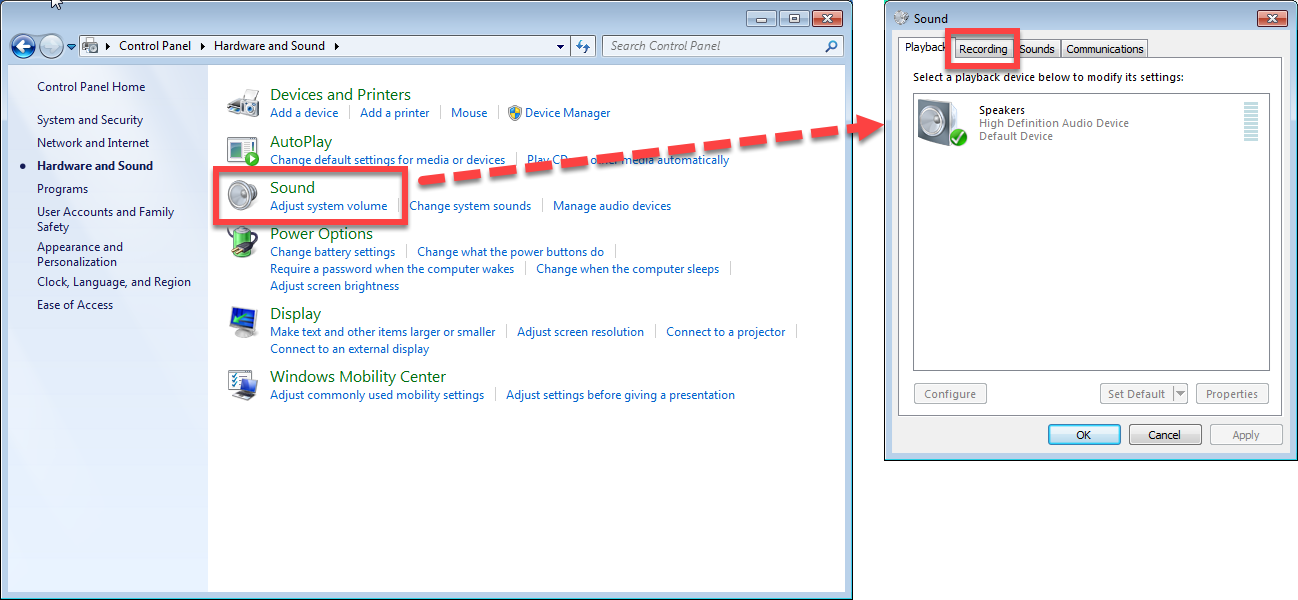Click the OK button in Sound dialog

tap(1083, 435)
